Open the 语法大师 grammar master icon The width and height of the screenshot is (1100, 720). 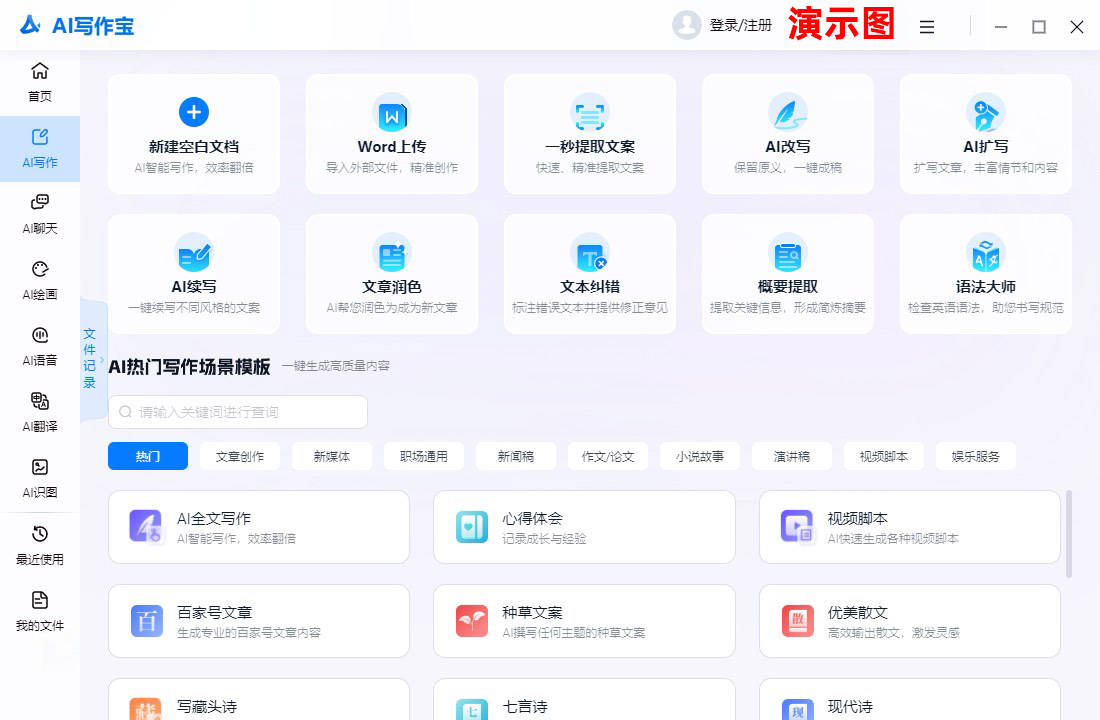pyautogui.click(x=985, y=253)
